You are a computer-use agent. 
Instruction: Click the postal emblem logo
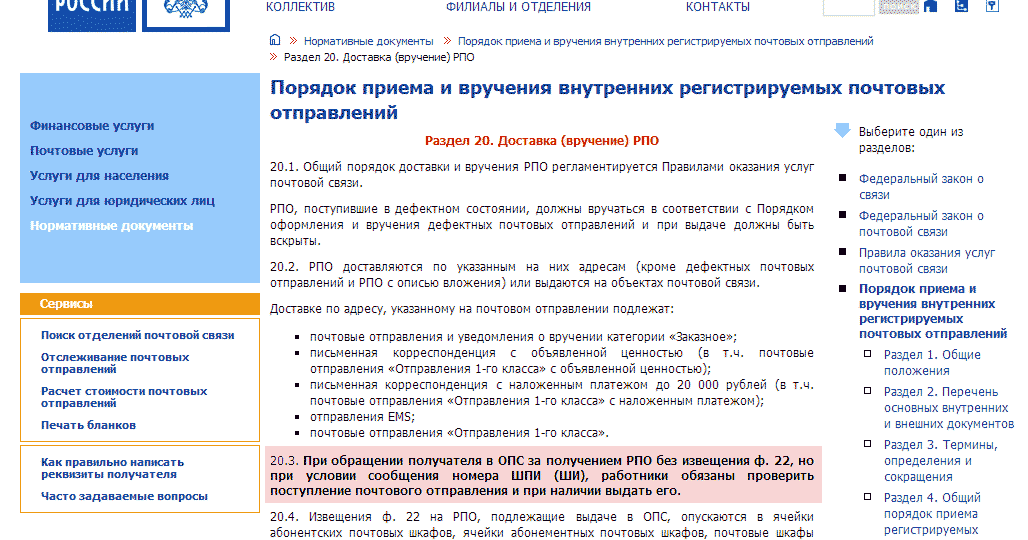[x=186, y=14]
